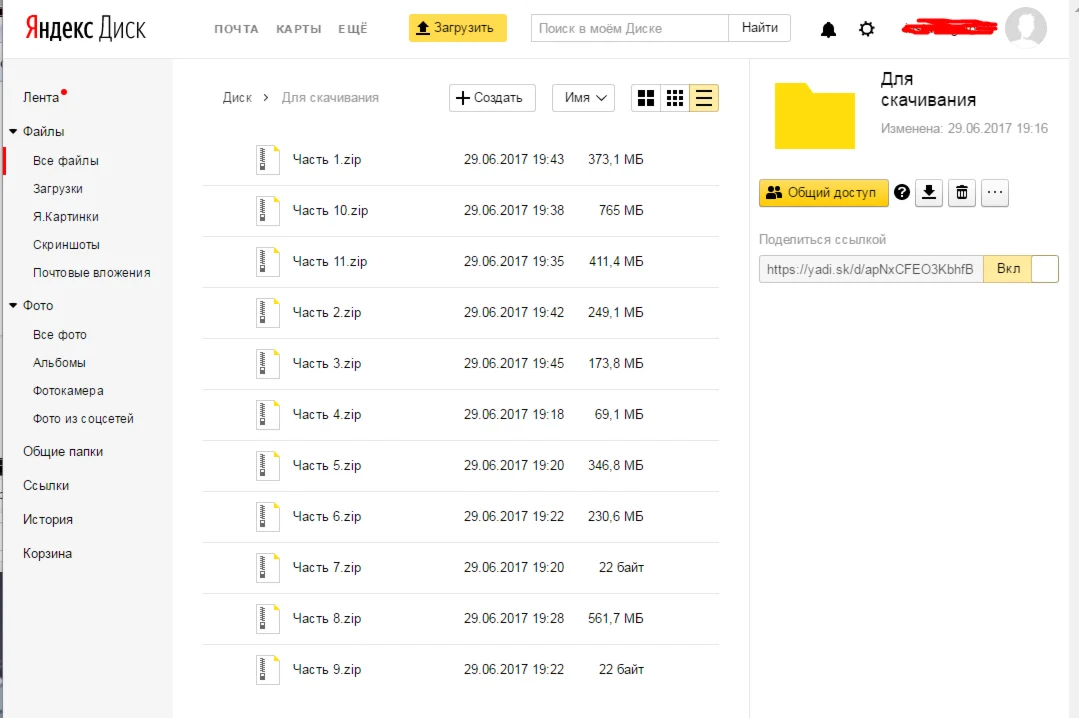This screenshot has height=718, width=1079.
Task: Open settings via the gear icon
Action: pos(867,29)
